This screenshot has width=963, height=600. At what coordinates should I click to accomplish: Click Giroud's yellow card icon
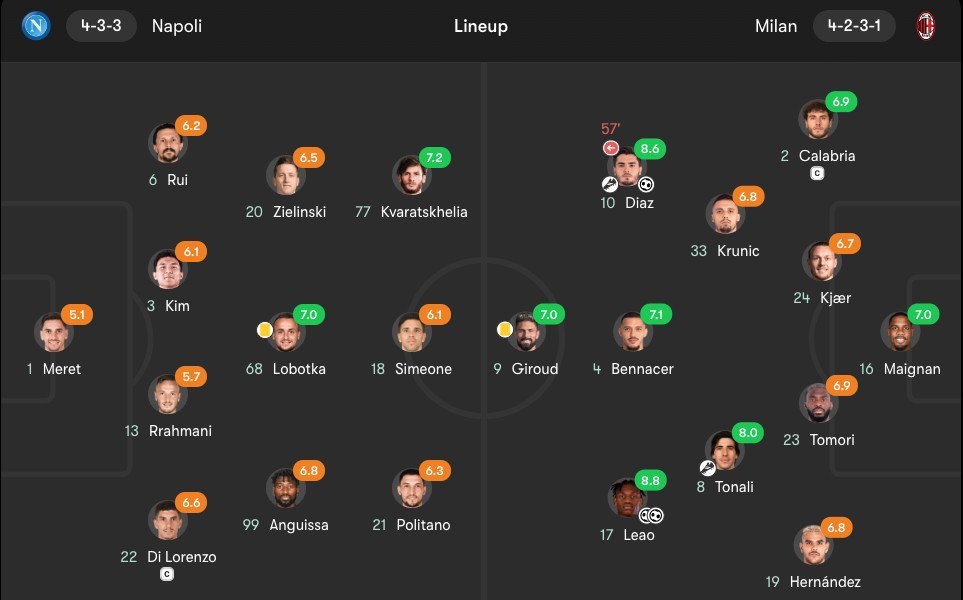point(505,328)
